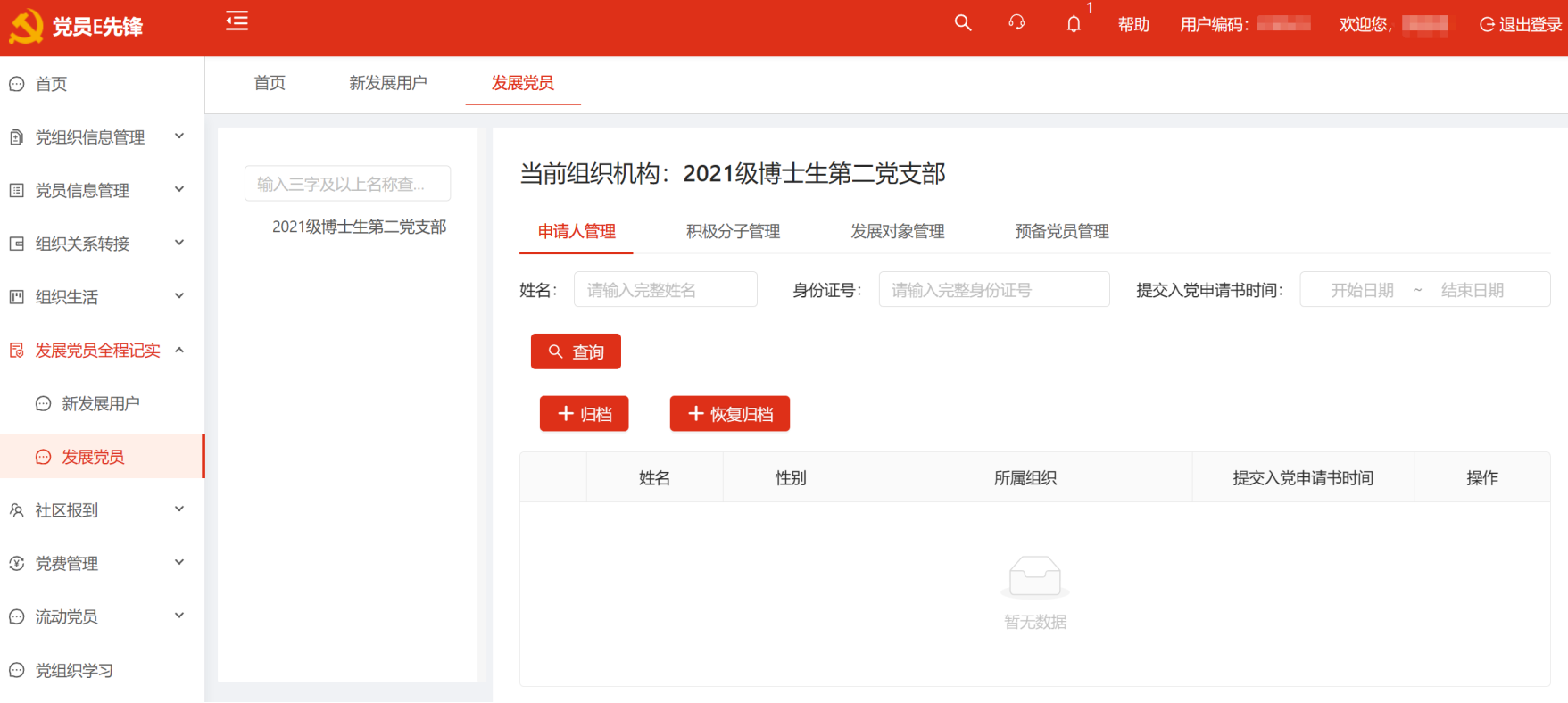
Task: Pick the 开始日期 start date field
Action: pos(1362,290)
